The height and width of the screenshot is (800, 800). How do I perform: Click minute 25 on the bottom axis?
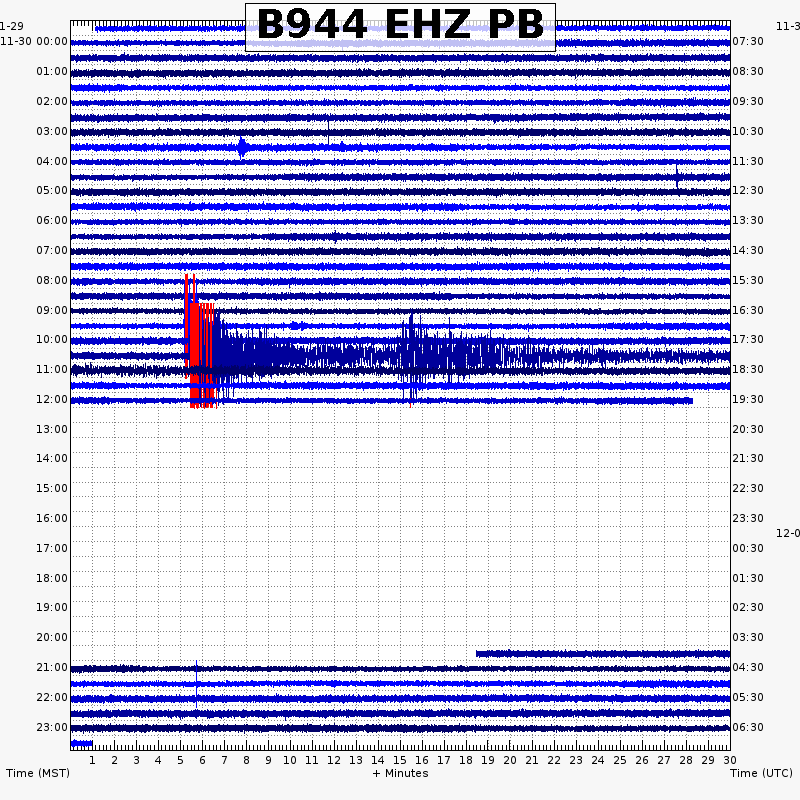tap(620, 760)
